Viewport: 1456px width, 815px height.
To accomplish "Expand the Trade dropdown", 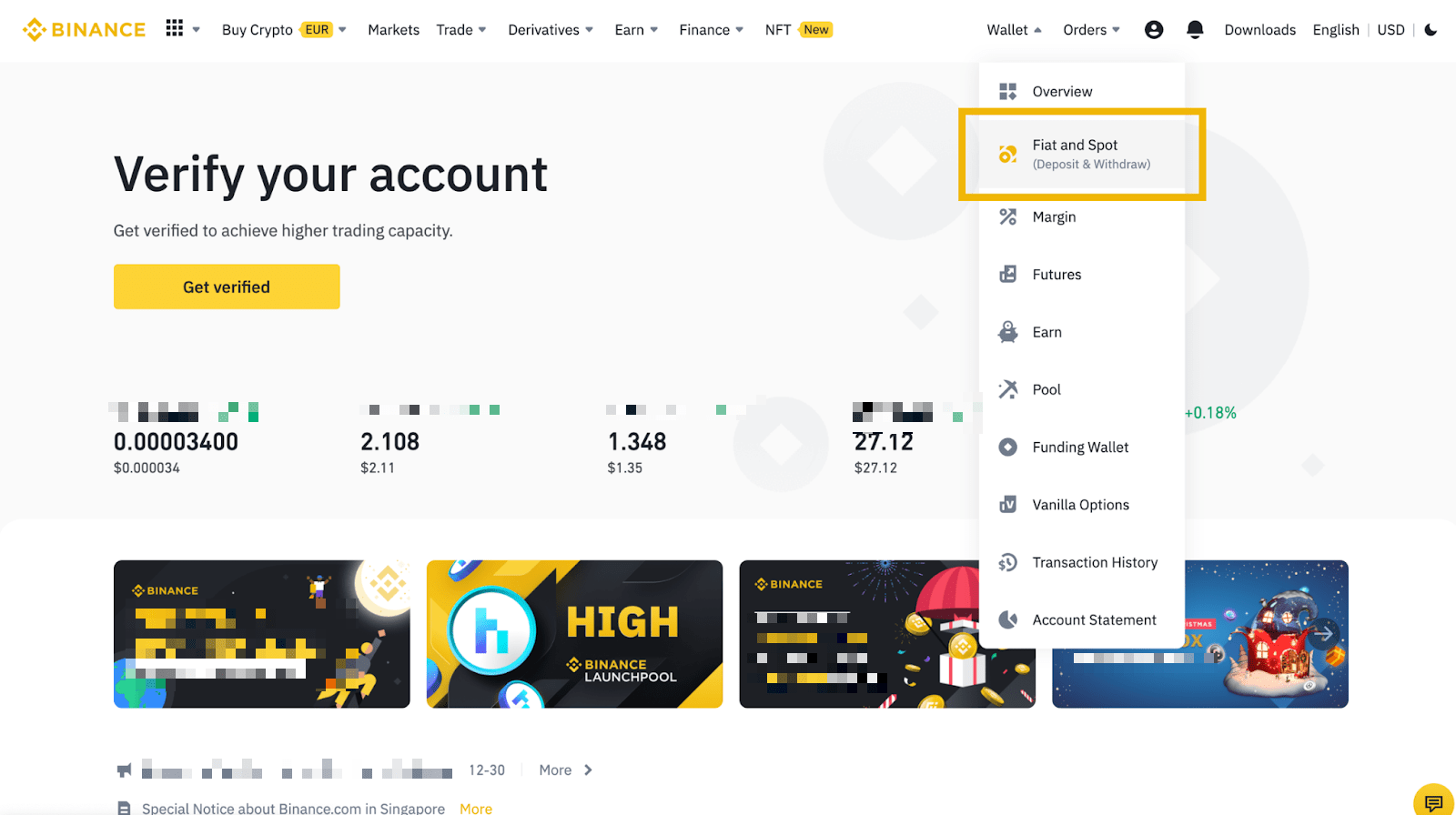I will point(461,30).
